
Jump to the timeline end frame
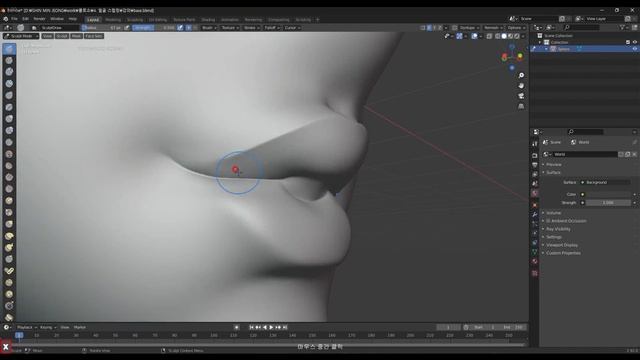285,327
